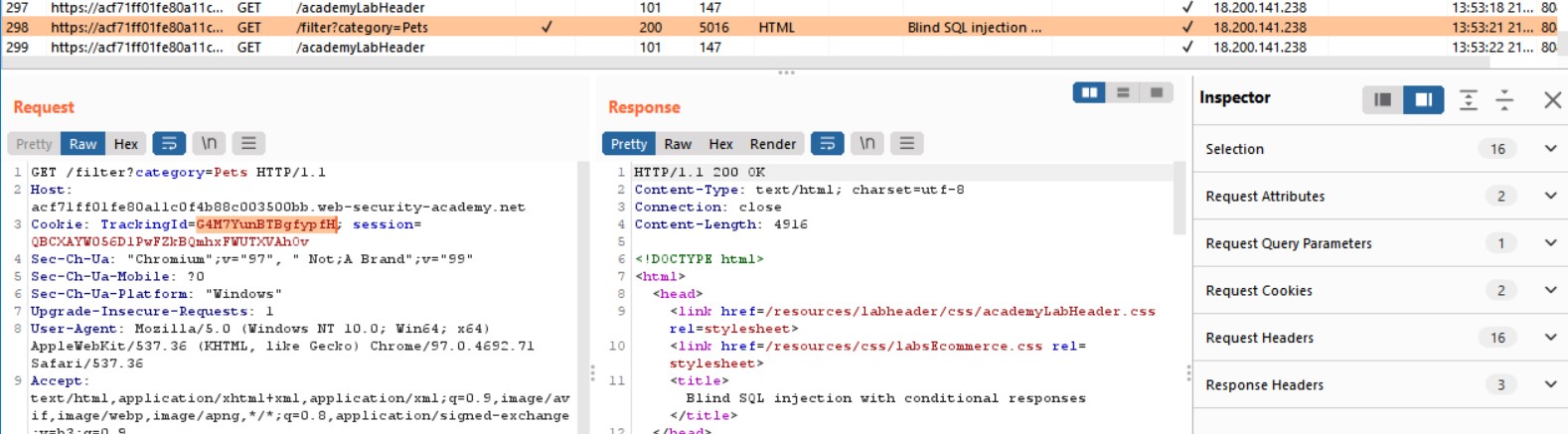
Task: Open Request panel options menu icon
Action: 248,144
